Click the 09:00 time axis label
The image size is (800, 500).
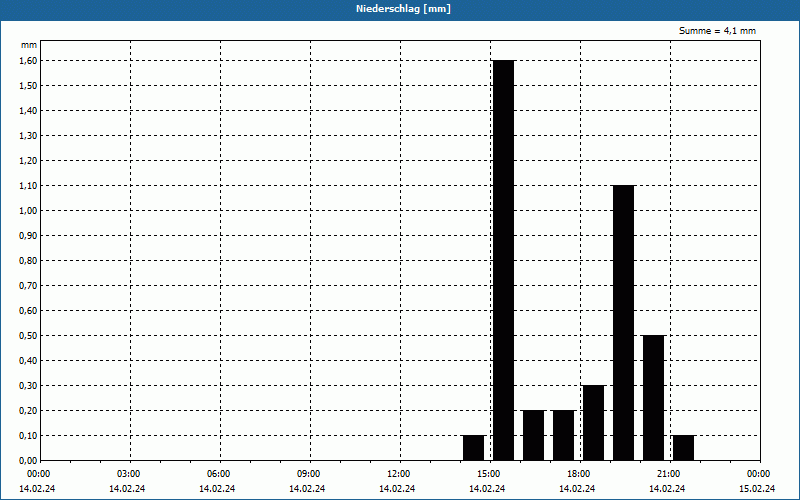(309, 474)
